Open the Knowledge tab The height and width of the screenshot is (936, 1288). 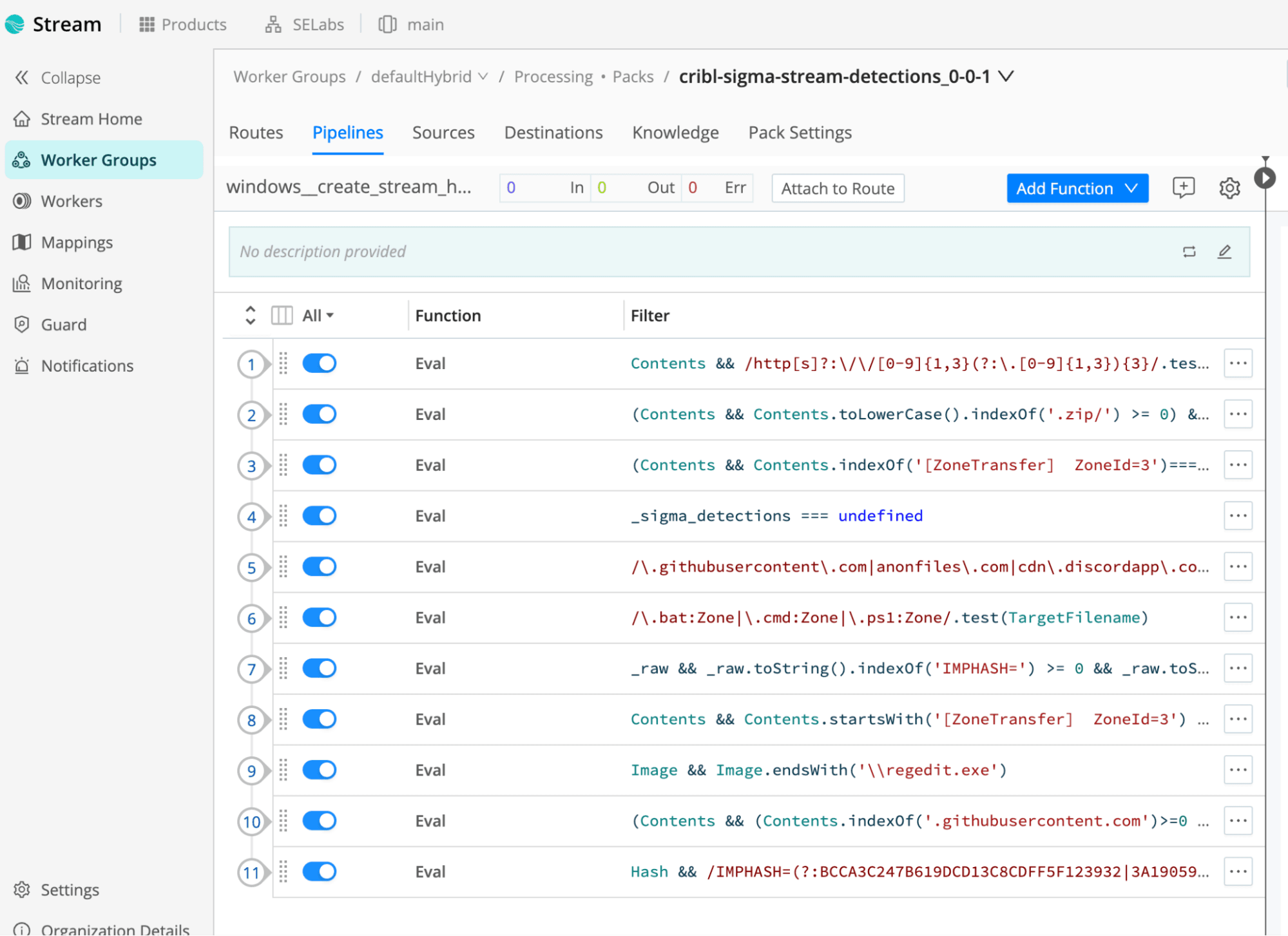(x=675, y=133)
